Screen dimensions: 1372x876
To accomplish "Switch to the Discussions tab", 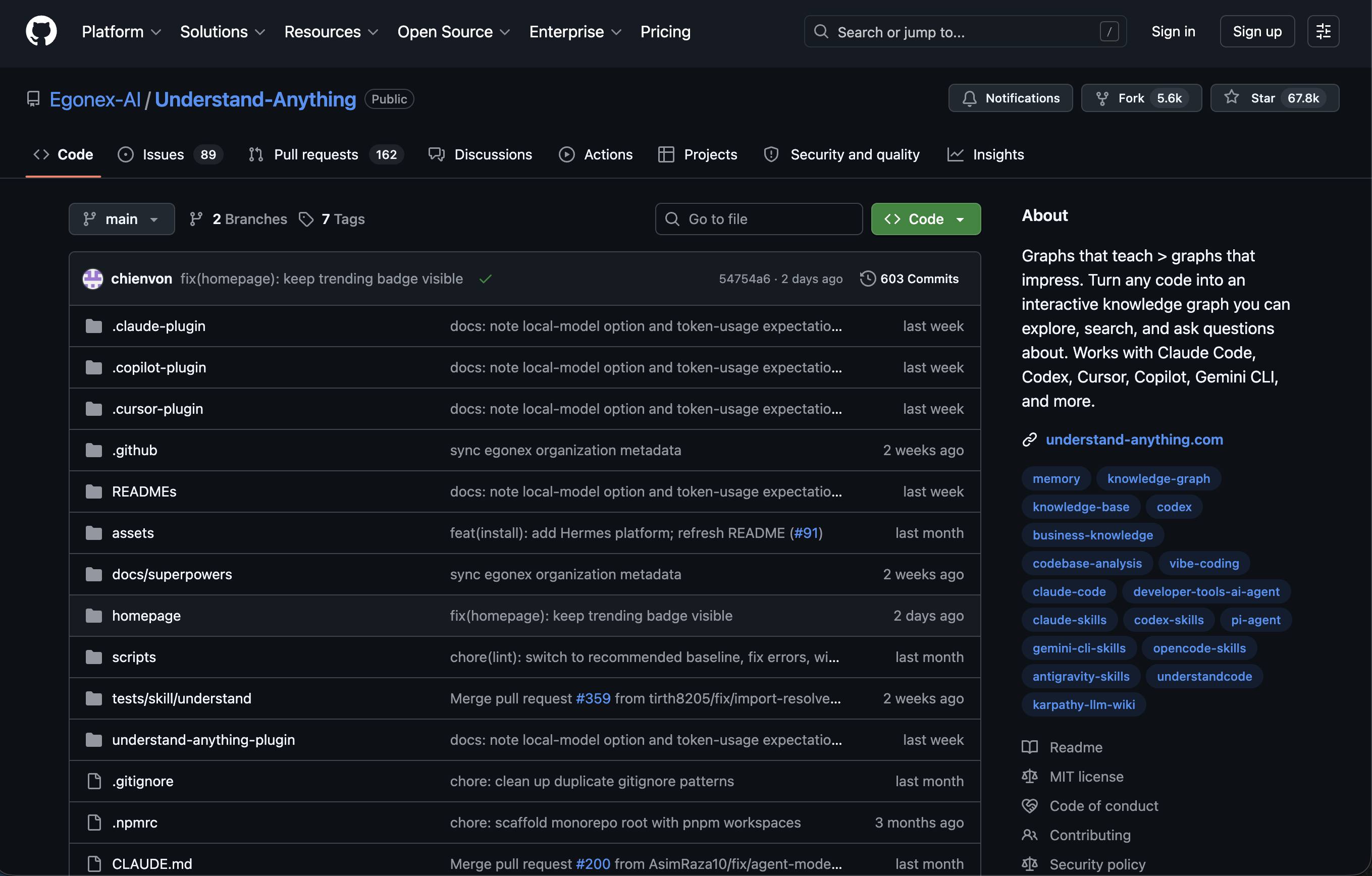I will coord(480,155).
